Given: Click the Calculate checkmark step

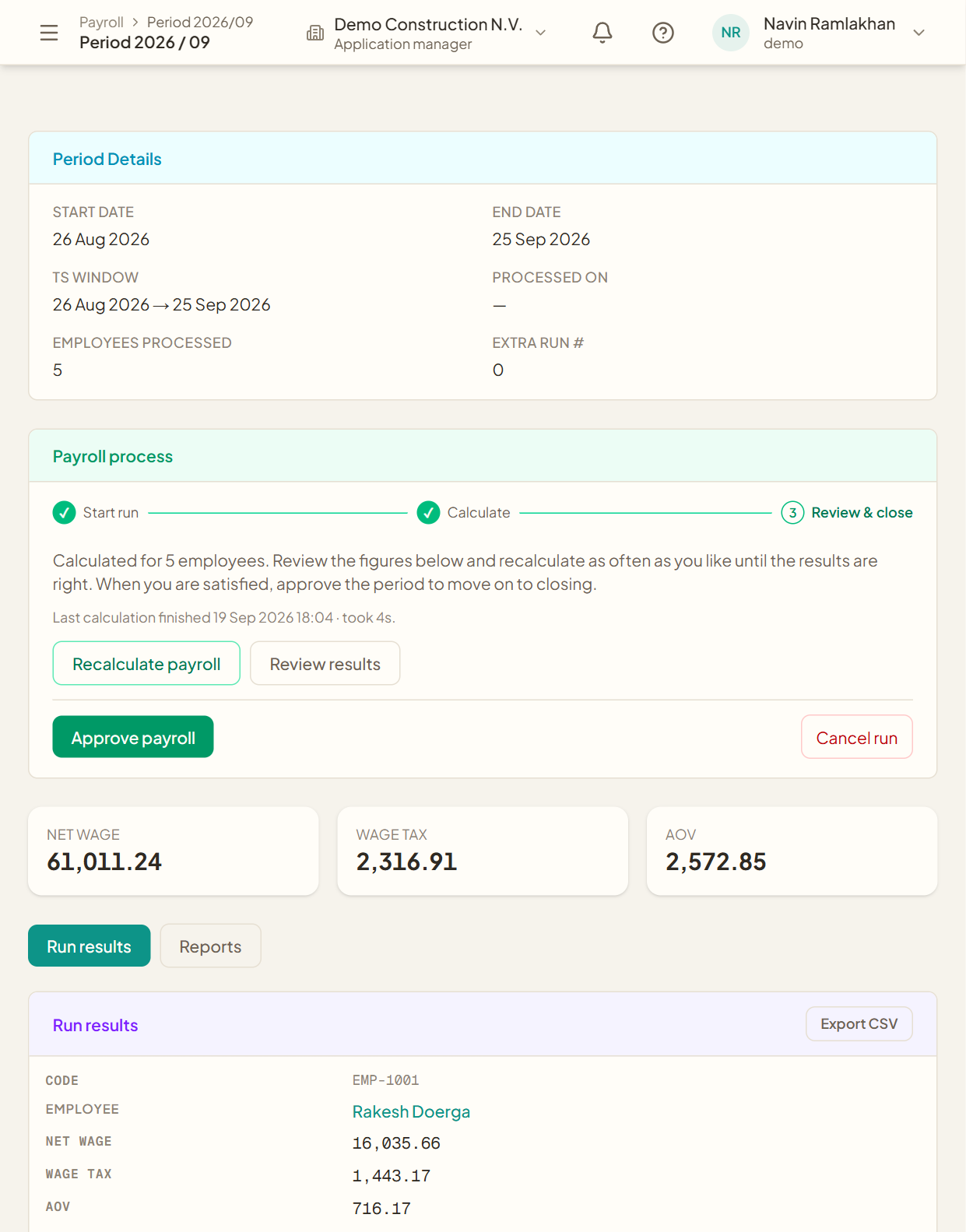Looking at the screenshot, I should pos(428,513).
